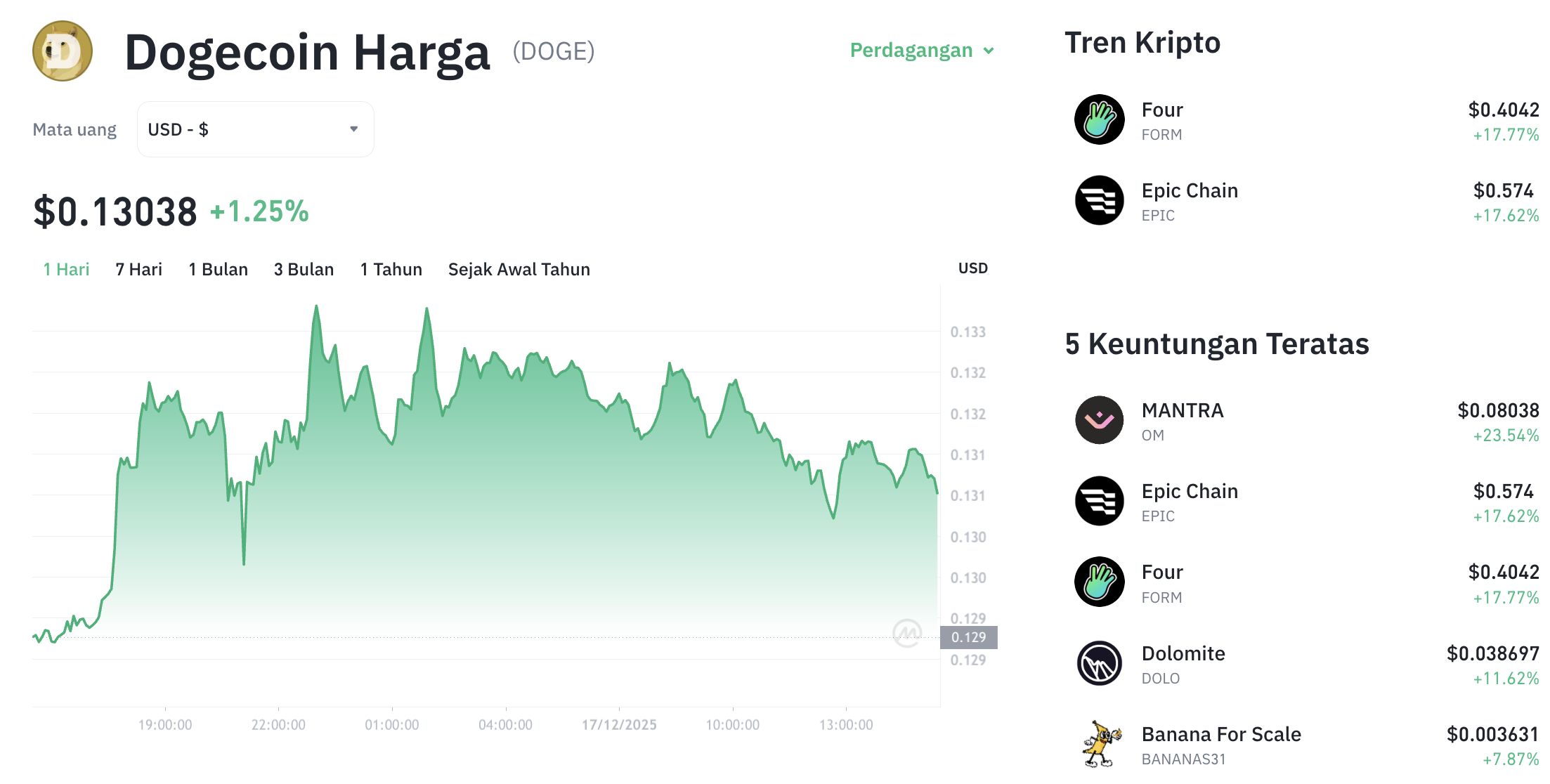The width and height of the screenshot is (1550, 784).
Task: Switch to the 7 Hari chart view
Action: pos(138,269)
